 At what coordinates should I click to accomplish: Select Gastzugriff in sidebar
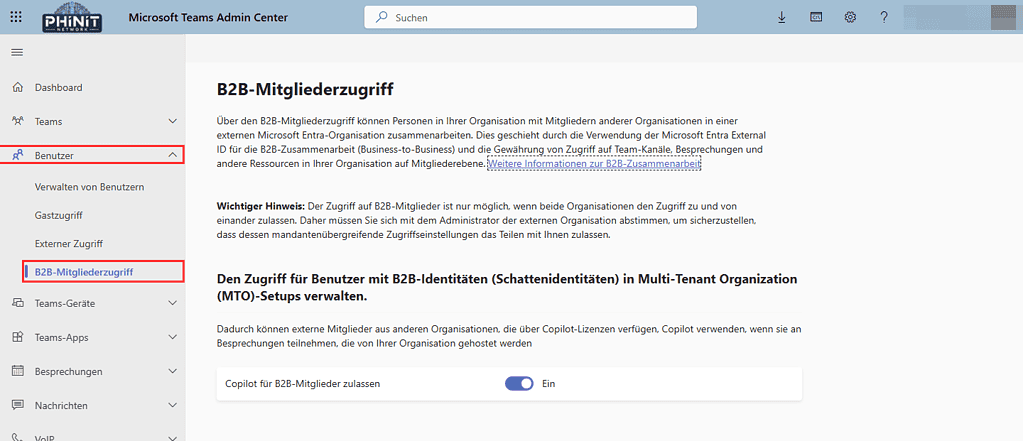coord(58,215)
